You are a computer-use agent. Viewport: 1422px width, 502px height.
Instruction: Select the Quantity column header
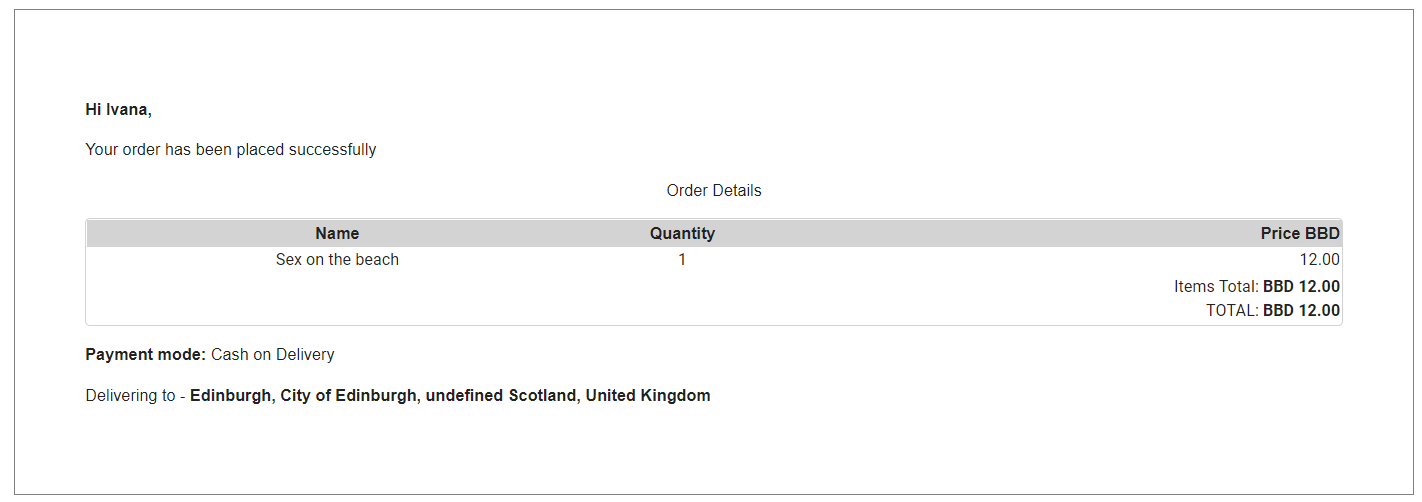[682, 234]
